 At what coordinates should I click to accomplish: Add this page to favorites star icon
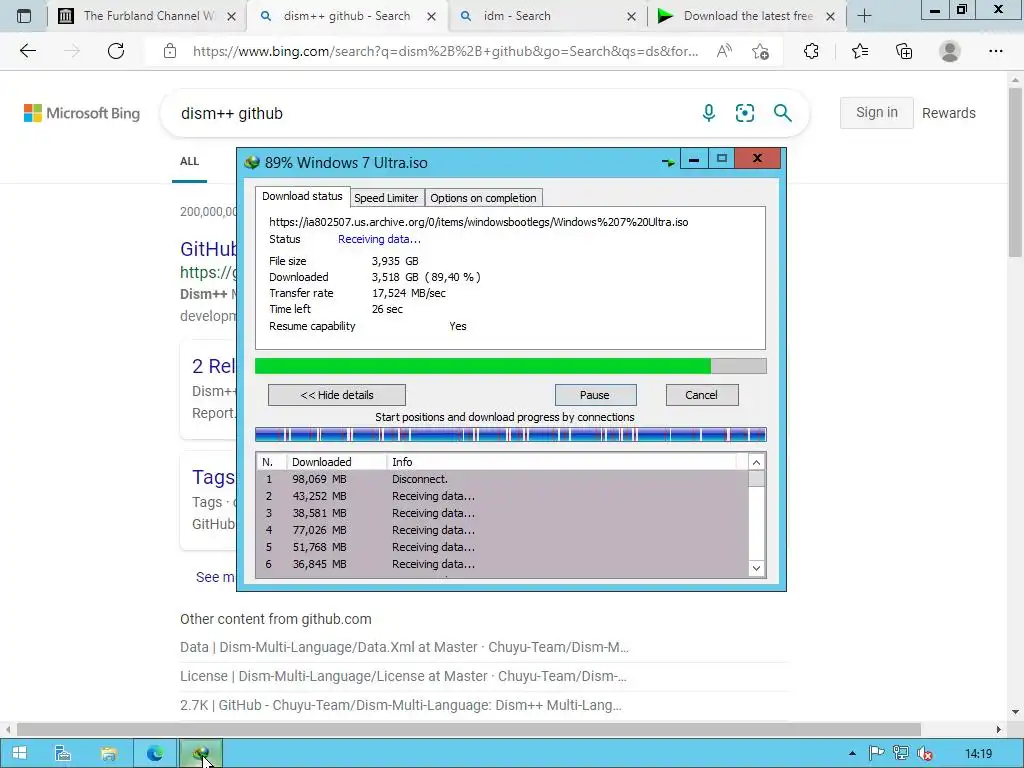coord(760,51)
